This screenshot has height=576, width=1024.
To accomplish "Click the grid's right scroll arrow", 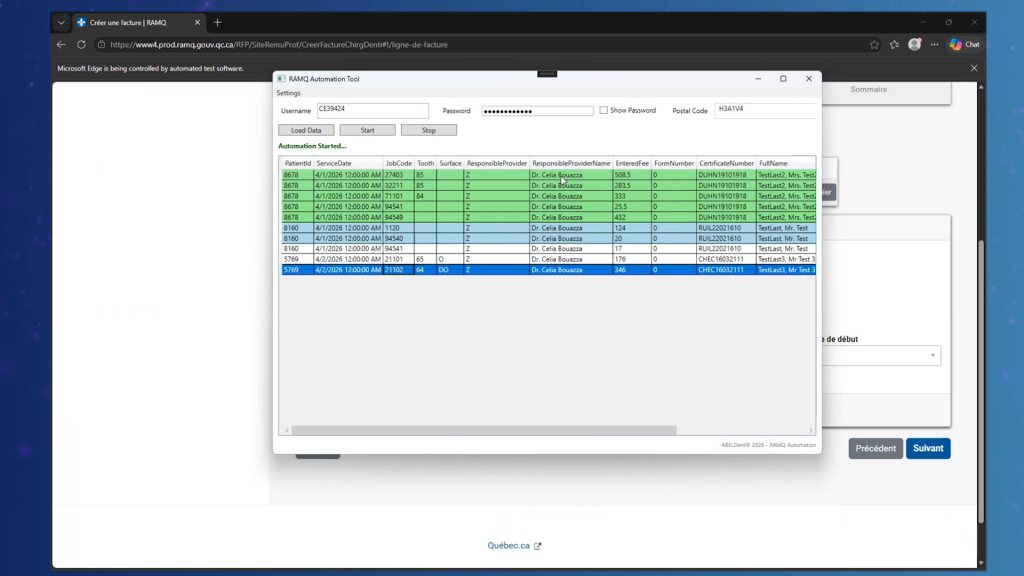I will pos(810,430).
